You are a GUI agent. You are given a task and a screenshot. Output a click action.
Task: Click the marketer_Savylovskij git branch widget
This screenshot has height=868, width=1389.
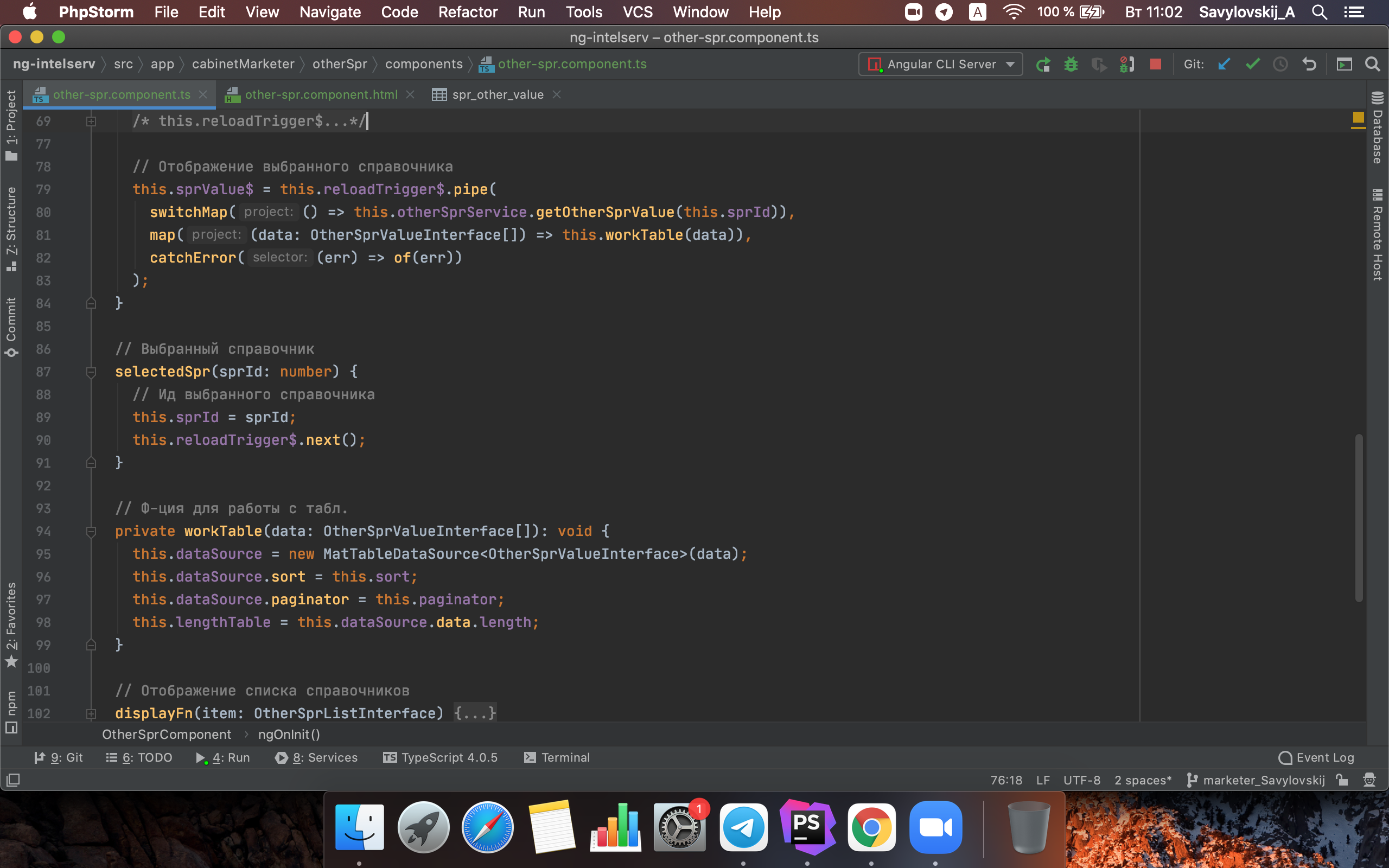[x=1256, y=780]
